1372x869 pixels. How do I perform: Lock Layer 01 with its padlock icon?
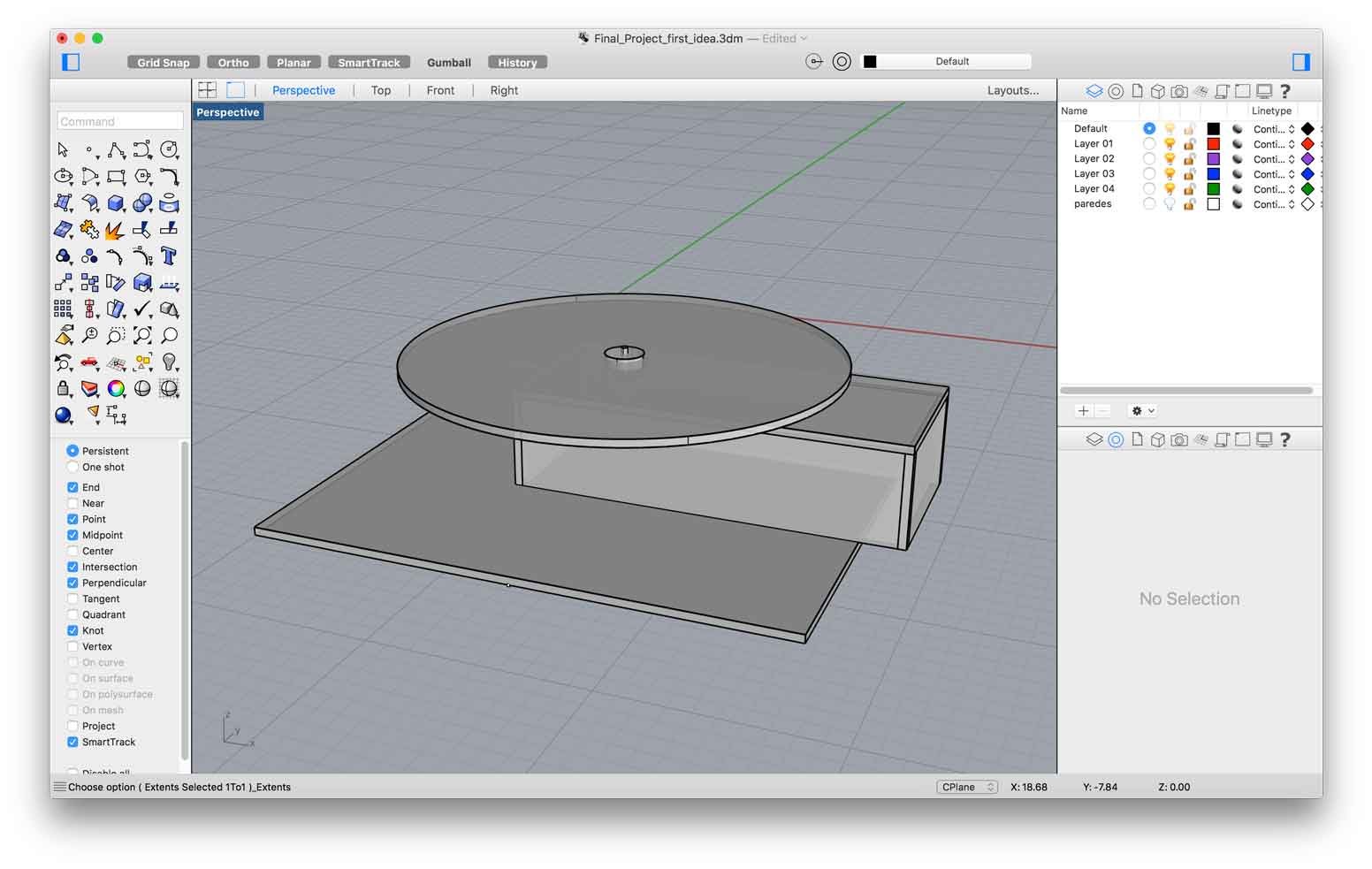point(1190,144)
